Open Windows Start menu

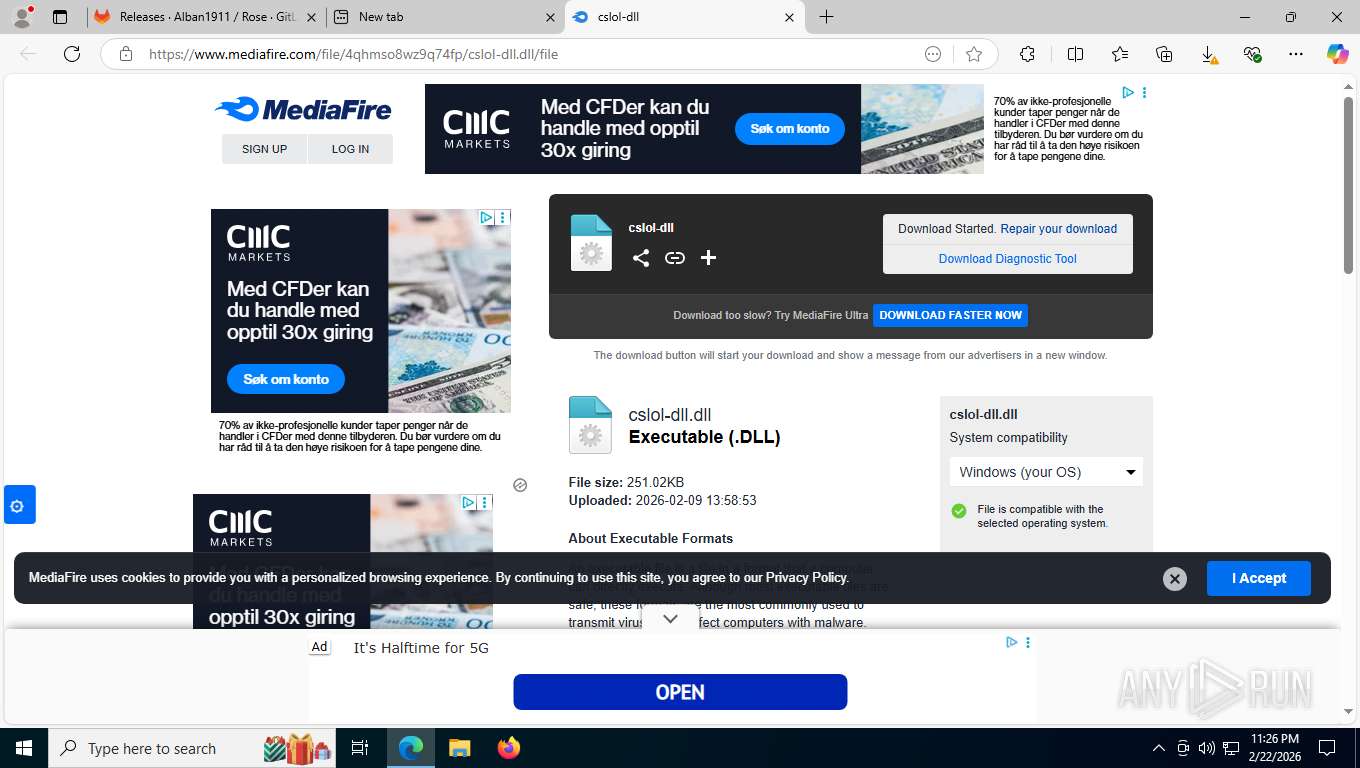[x=23, y=748]
